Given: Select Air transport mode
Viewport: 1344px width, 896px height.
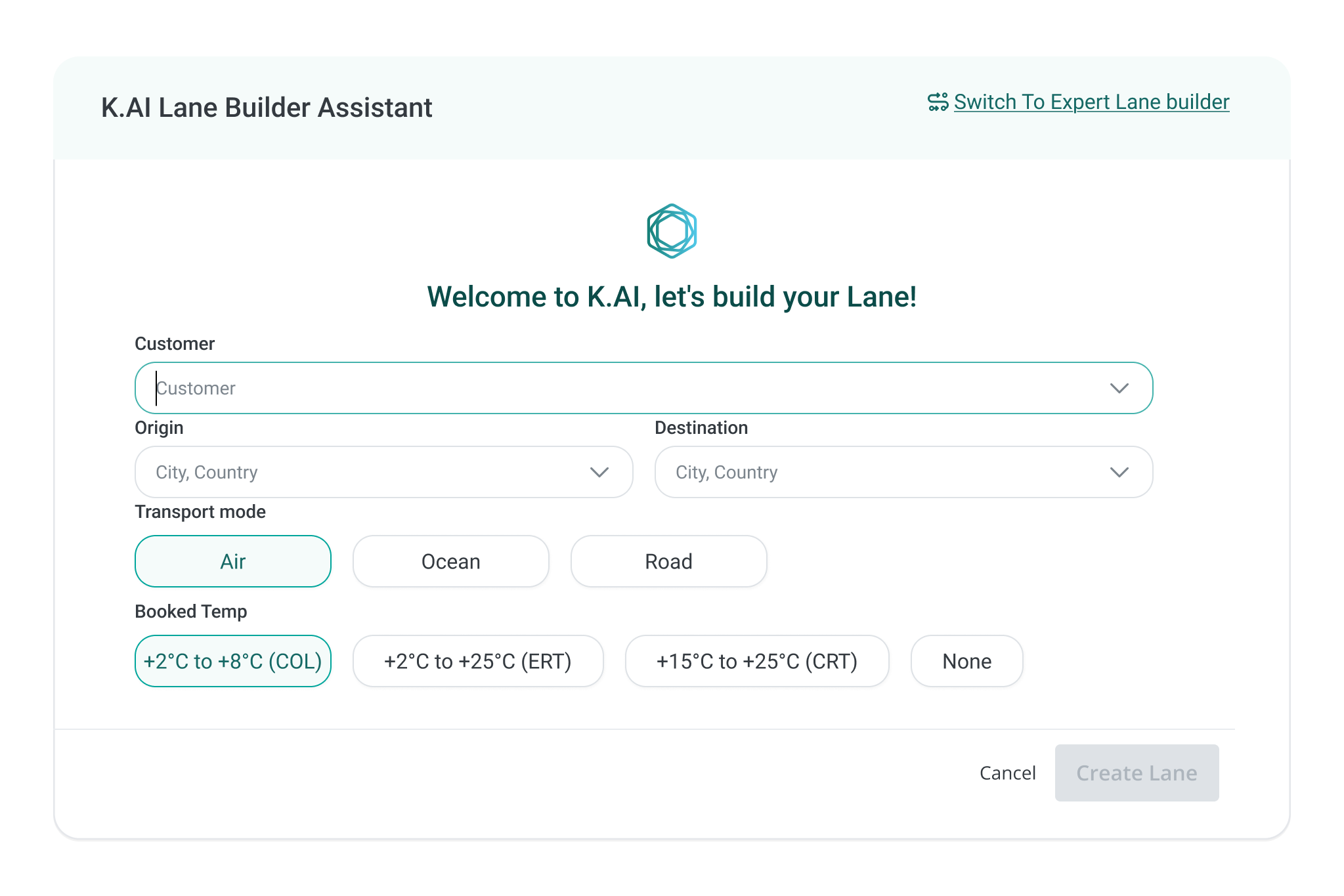Looking at the screenshot, I should (x=233, y=561).
